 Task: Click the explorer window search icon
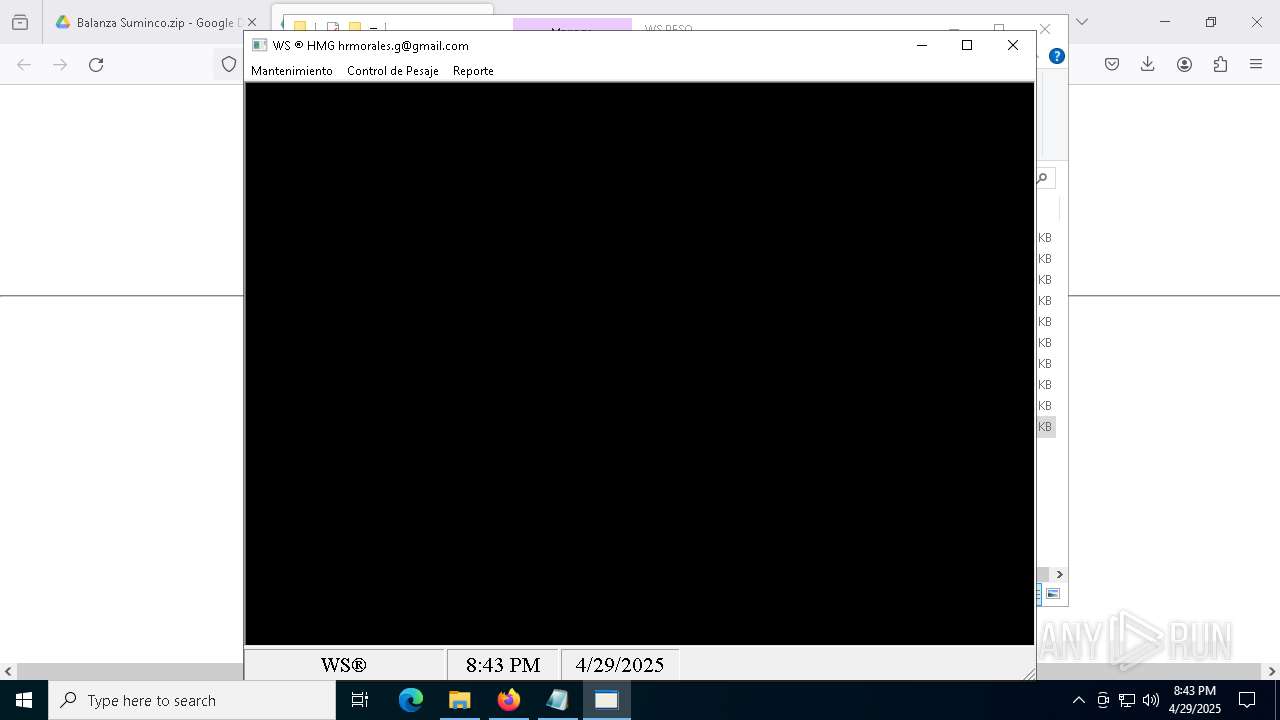1042,178
